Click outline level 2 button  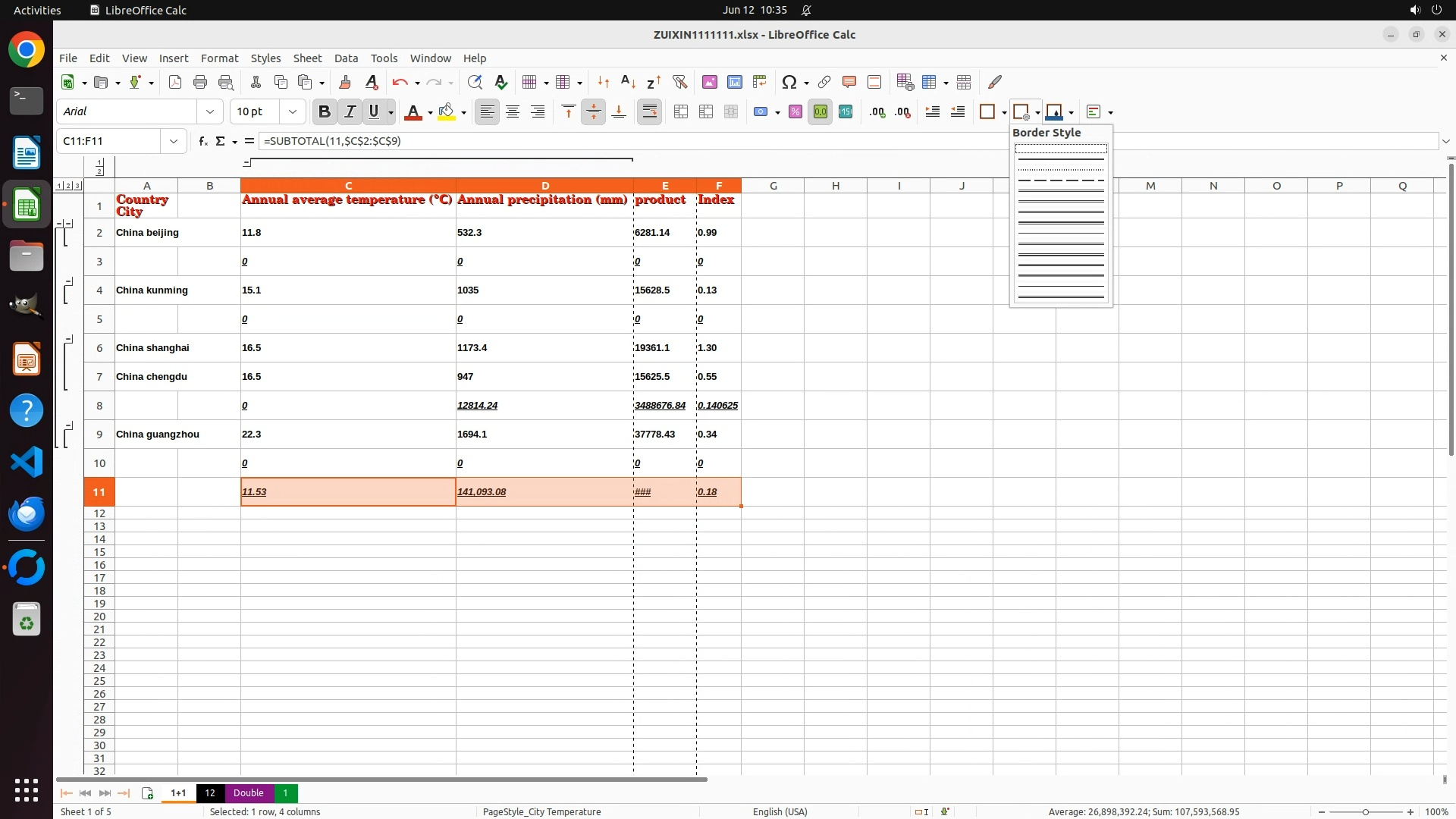(68, 186)
